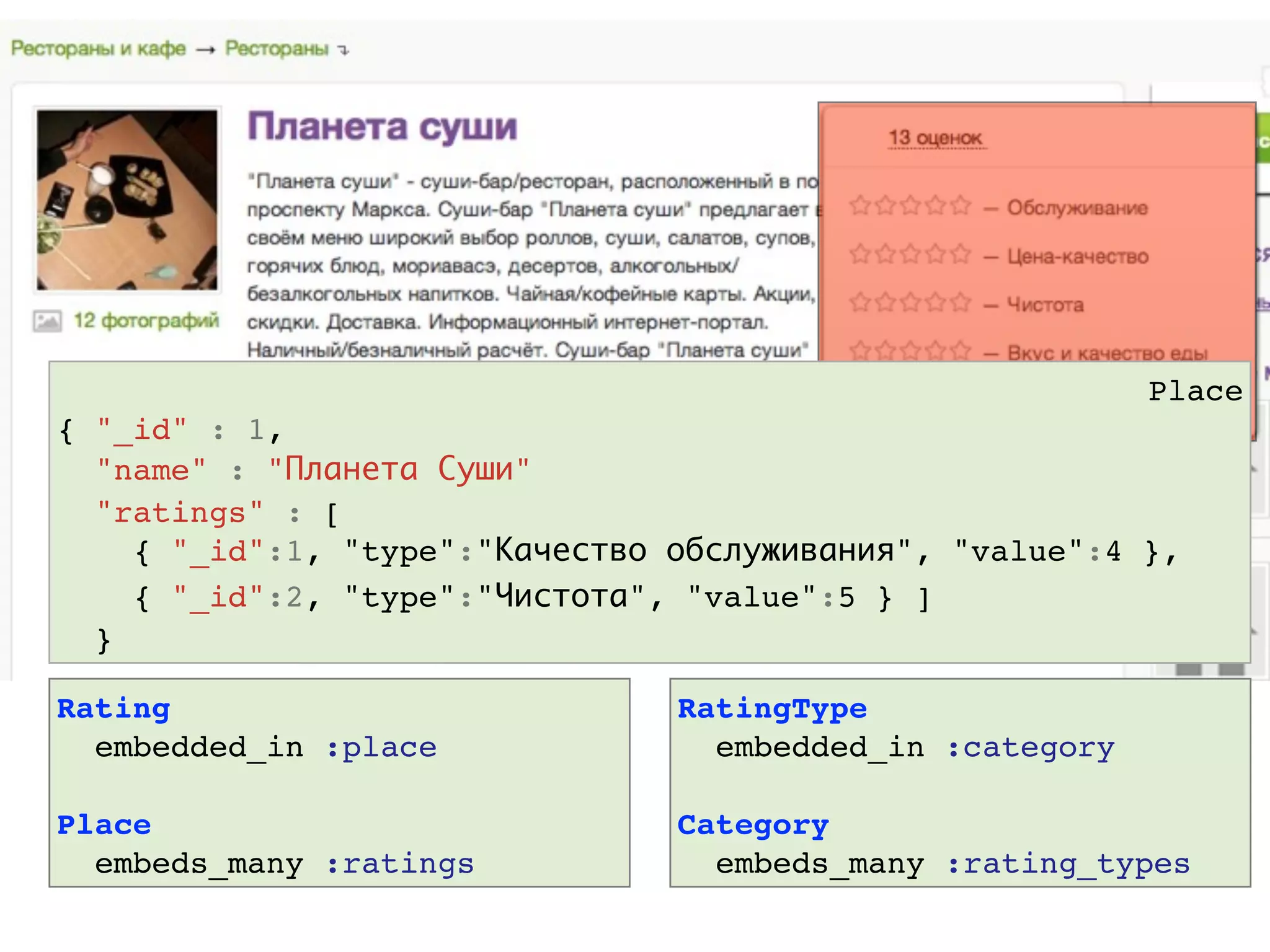Image resolution: width=1270 pixels, height=952 pixels.
Task: Expand the Рестораны breadcrumb dropdown arrow
Action: tap(344, 50)
